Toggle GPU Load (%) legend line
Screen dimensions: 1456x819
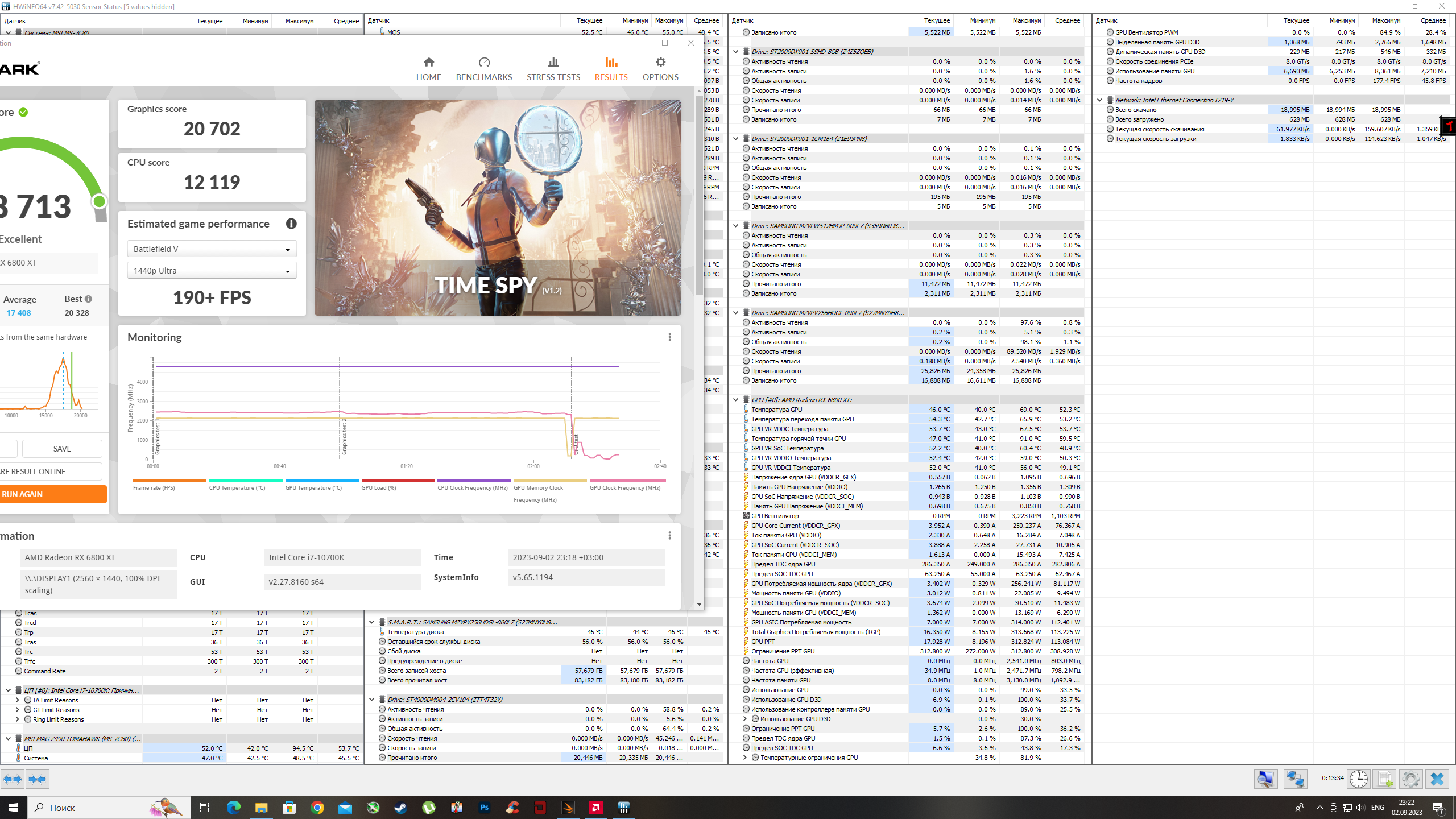(378, 488)
